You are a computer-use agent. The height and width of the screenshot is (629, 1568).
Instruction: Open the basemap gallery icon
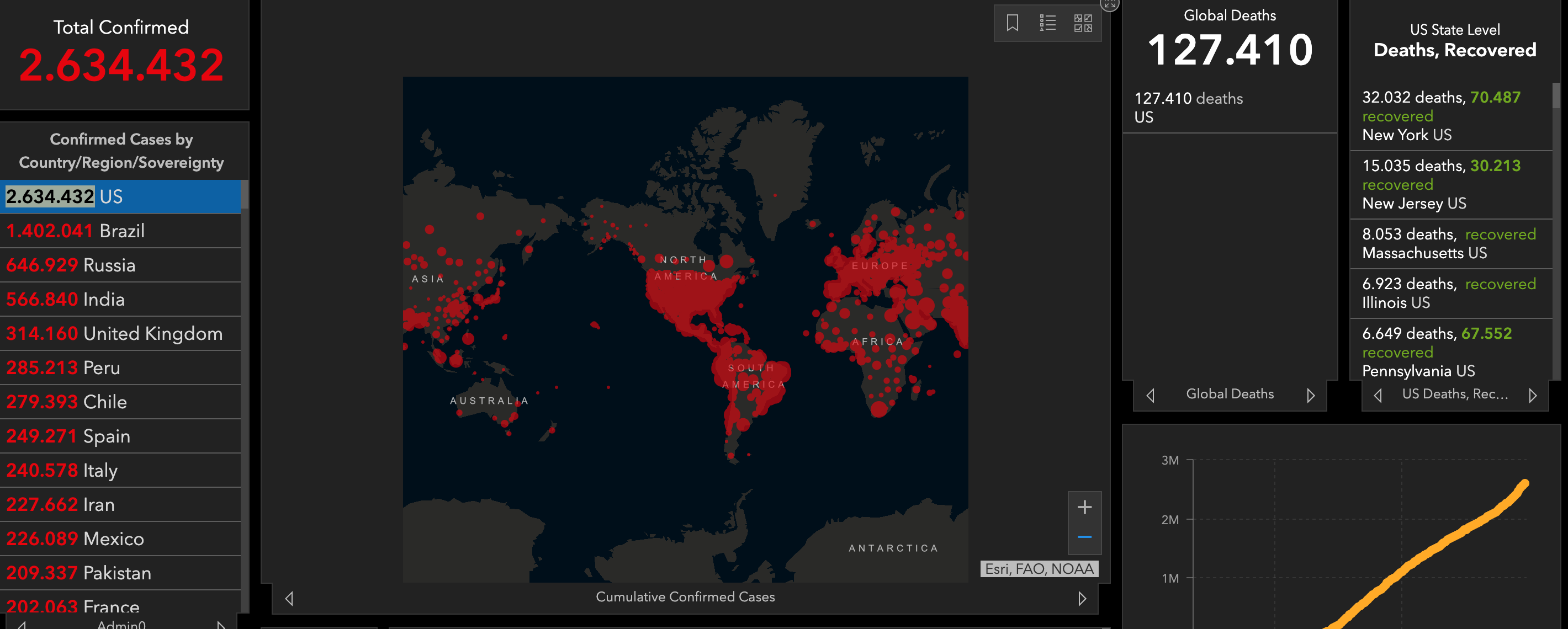tap(1083, 23)
